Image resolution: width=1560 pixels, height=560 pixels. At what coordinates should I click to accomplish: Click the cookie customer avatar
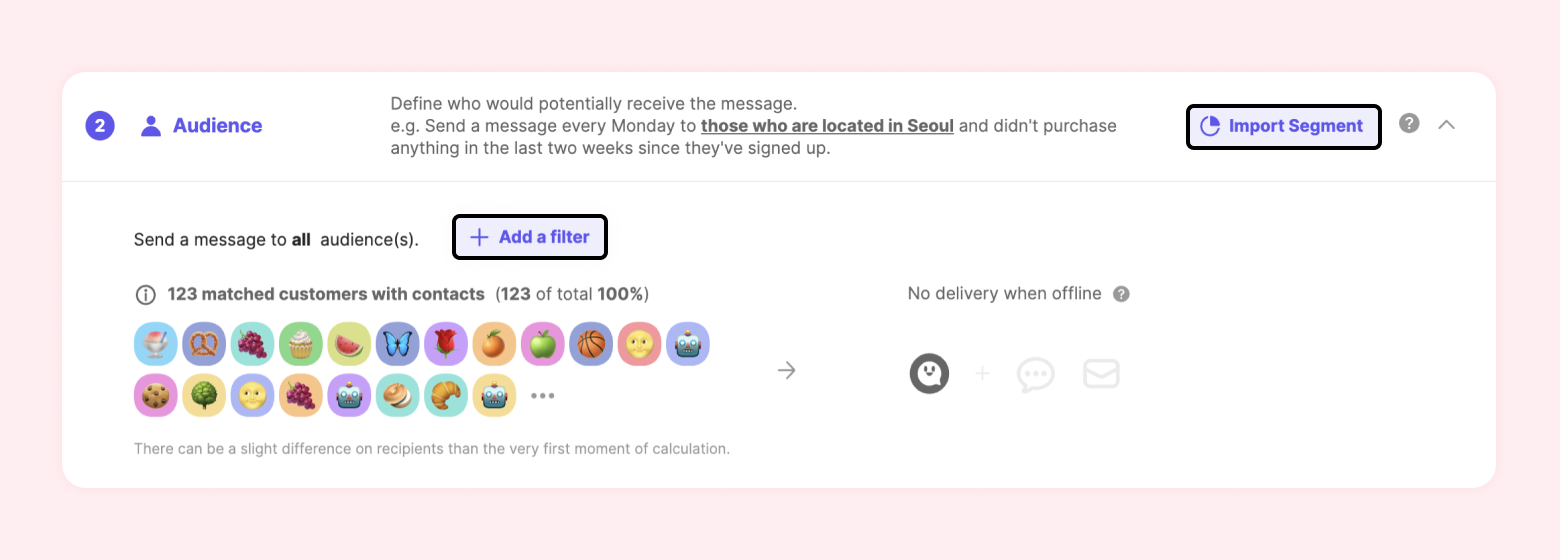click(x=155, y=395)
